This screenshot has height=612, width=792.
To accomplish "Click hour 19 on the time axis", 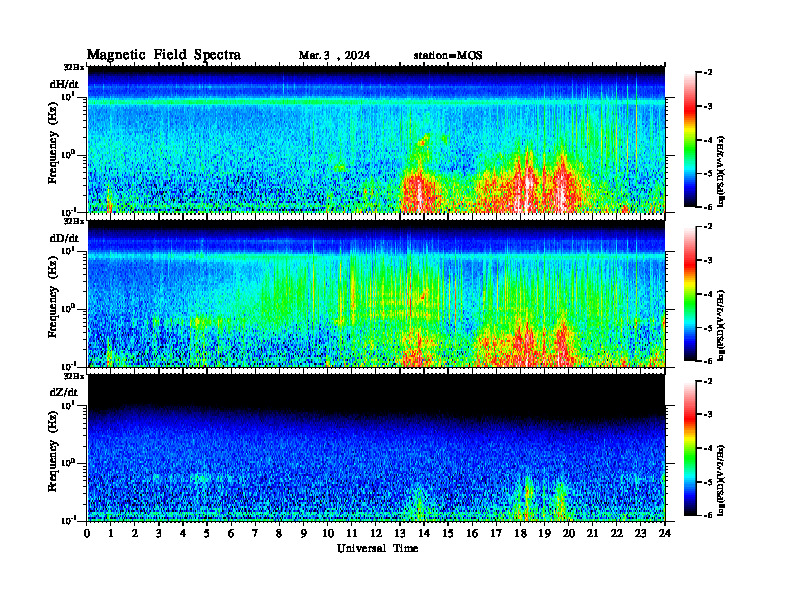I will (544, 534).
